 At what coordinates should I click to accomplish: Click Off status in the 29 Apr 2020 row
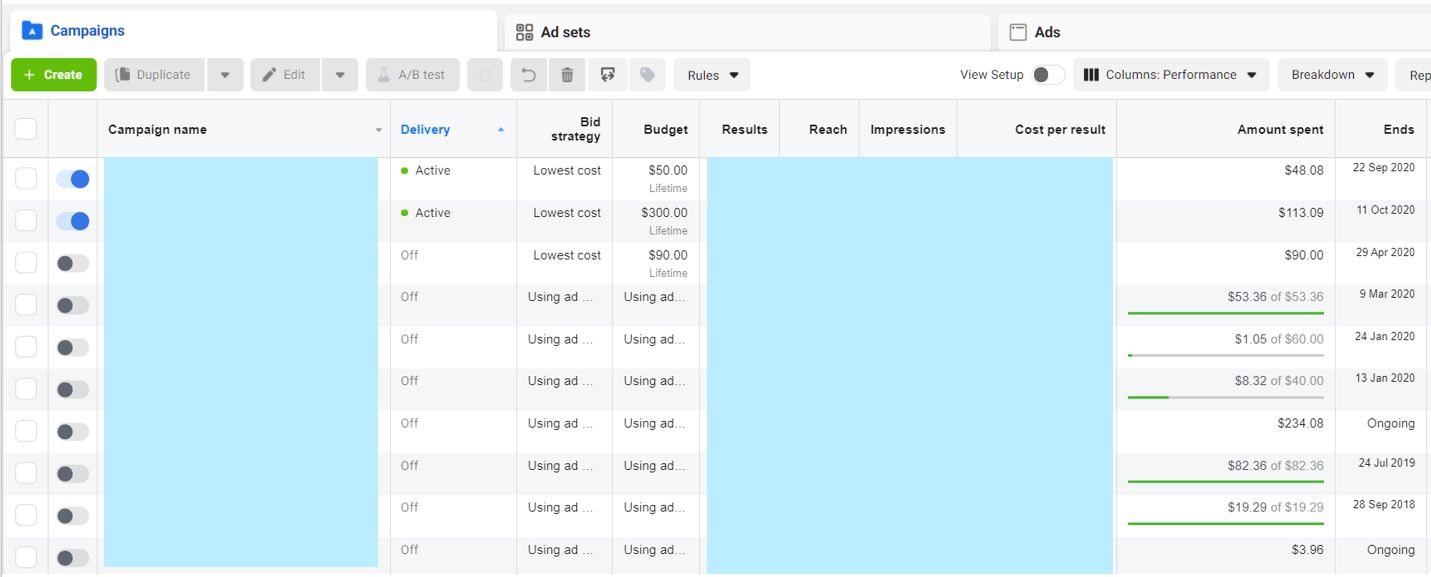point(409,255)
